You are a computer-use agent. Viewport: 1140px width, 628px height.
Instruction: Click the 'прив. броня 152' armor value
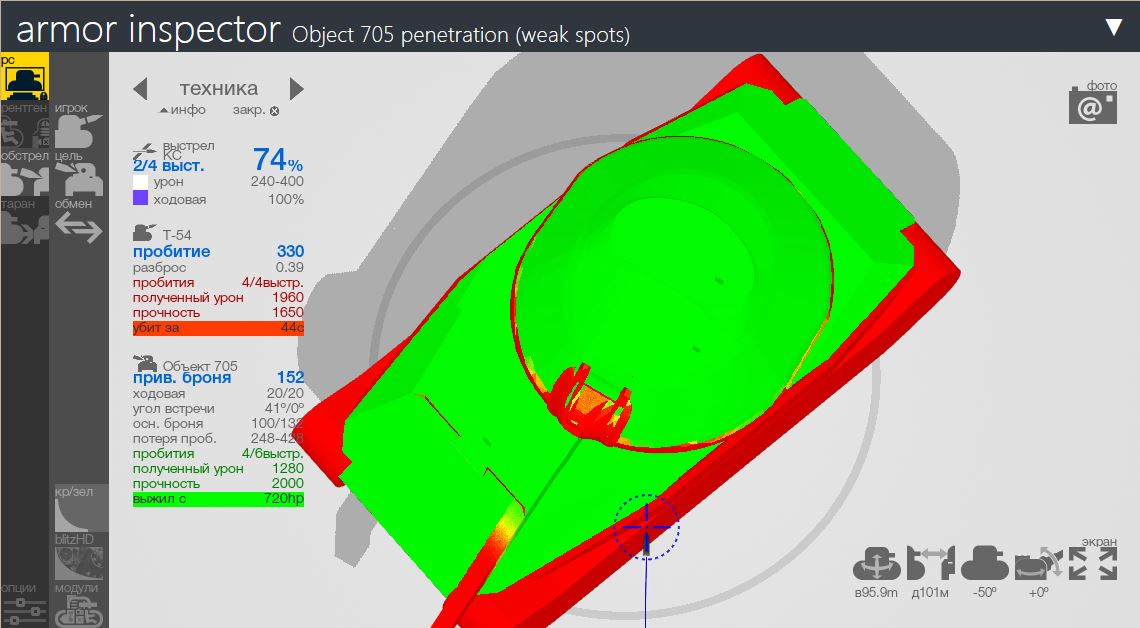[x=218, y=377]
